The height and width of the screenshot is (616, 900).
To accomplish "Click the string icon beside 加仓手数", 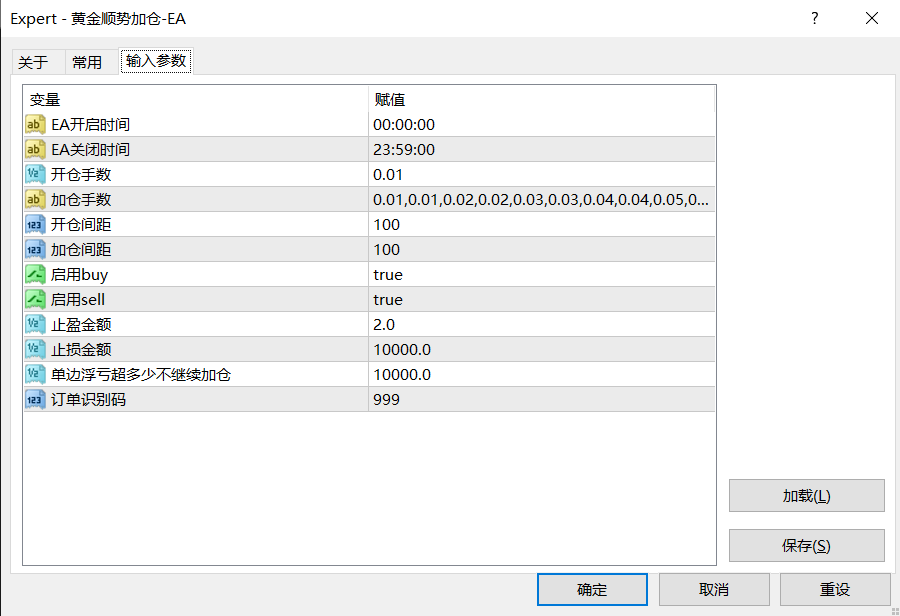I will 35,200.
